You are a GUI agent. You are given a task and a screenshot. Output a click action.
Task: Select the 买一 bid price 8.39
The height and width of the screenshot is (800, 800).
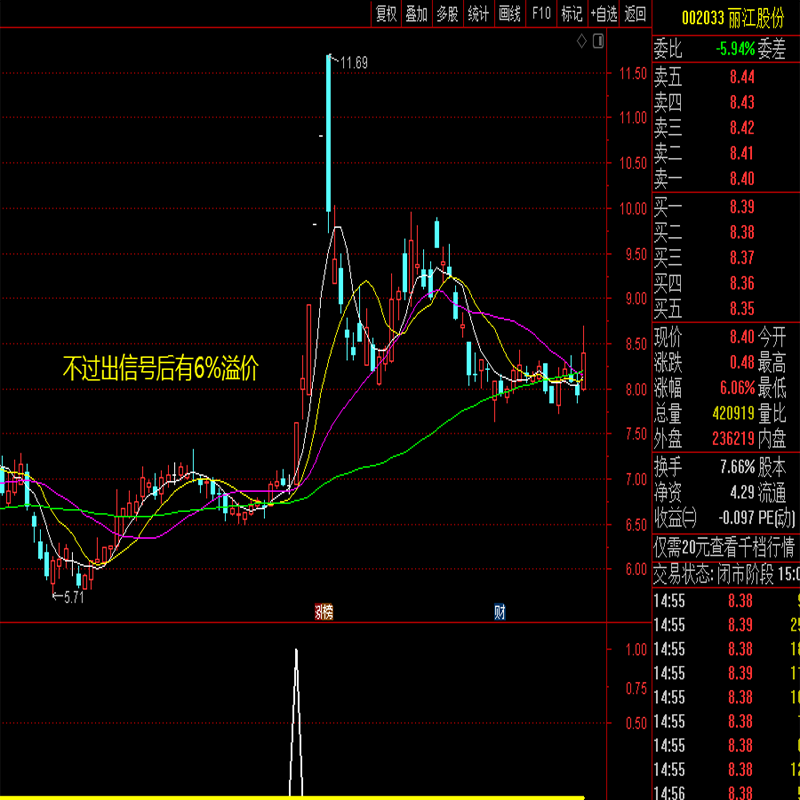click(741, 206)
